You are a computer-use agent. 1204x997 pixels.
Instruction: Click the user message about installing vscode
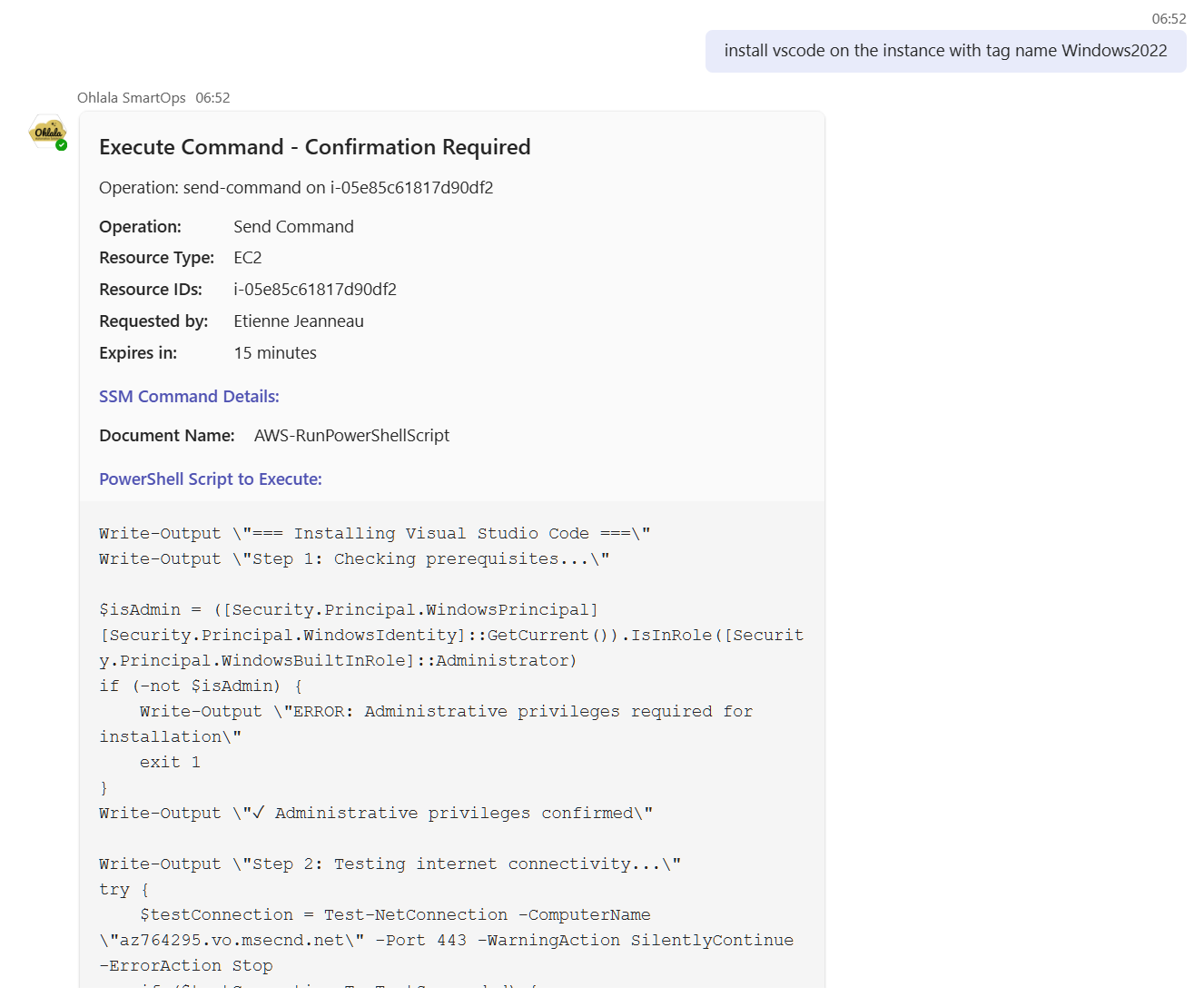945,51
